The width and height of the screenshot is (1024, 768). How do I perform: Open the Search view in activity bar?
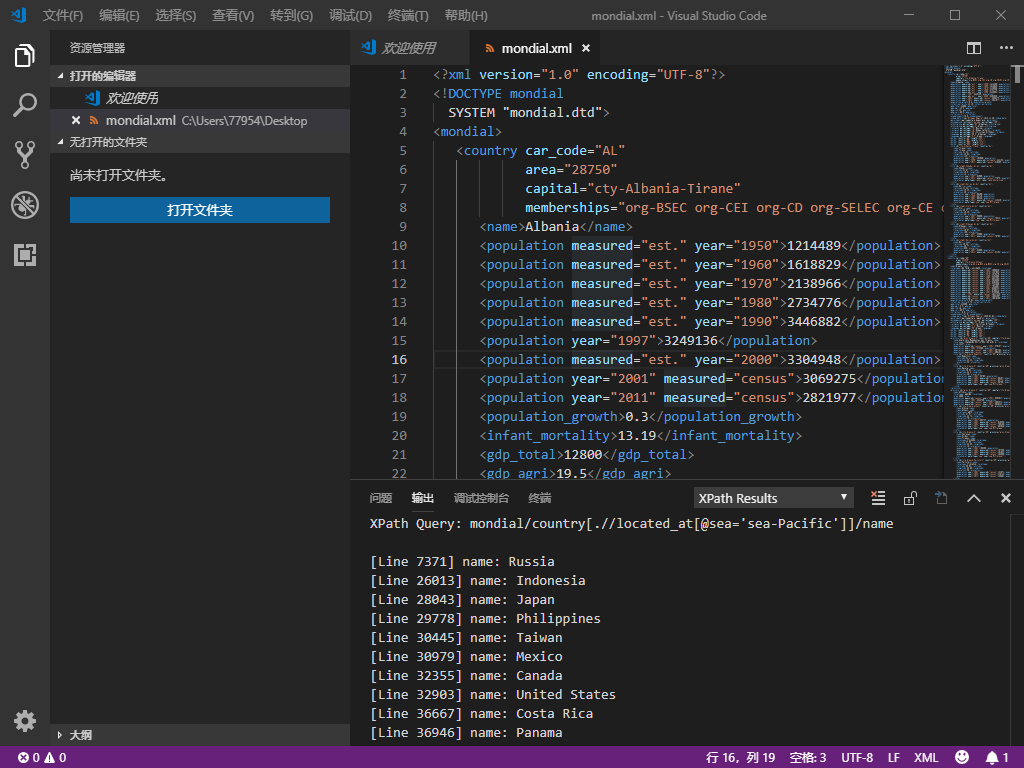pyautogui.click(x=25, y=105)
